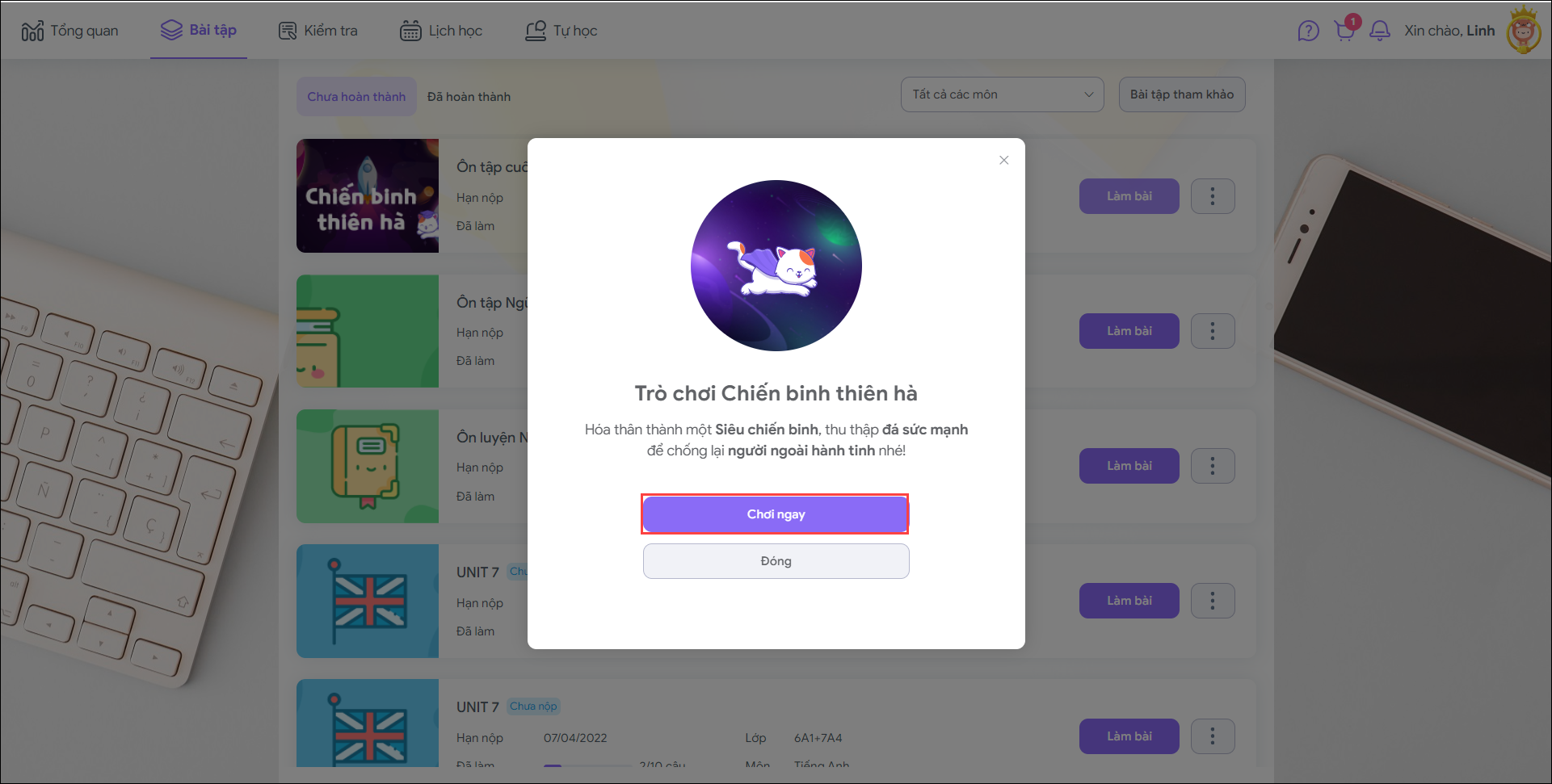Open the Lịch học menu
The image size is (1552, 784).
(x=441, y=31)
